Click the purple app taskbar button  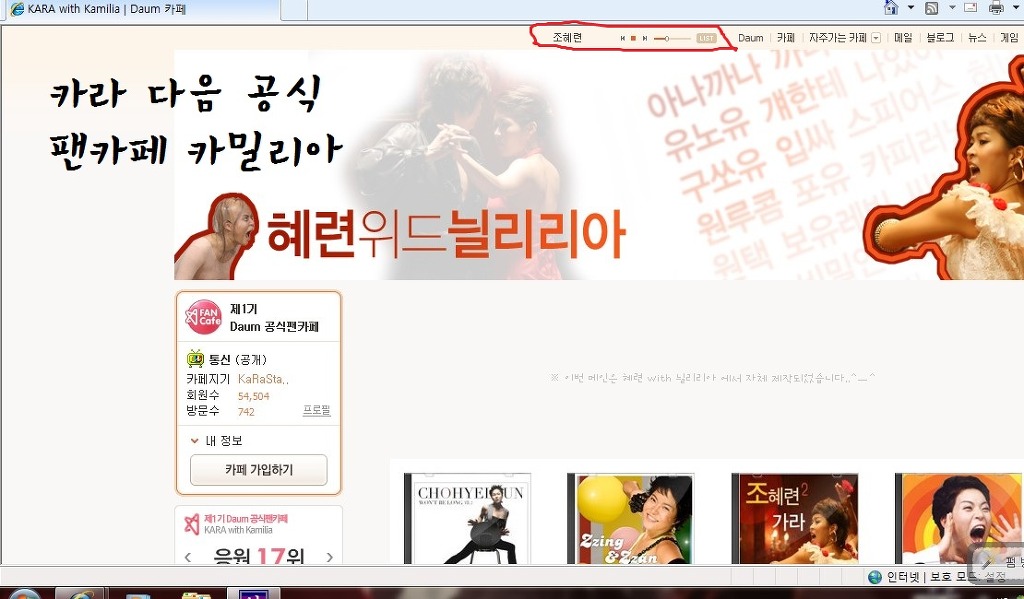(x=253, y=593)
